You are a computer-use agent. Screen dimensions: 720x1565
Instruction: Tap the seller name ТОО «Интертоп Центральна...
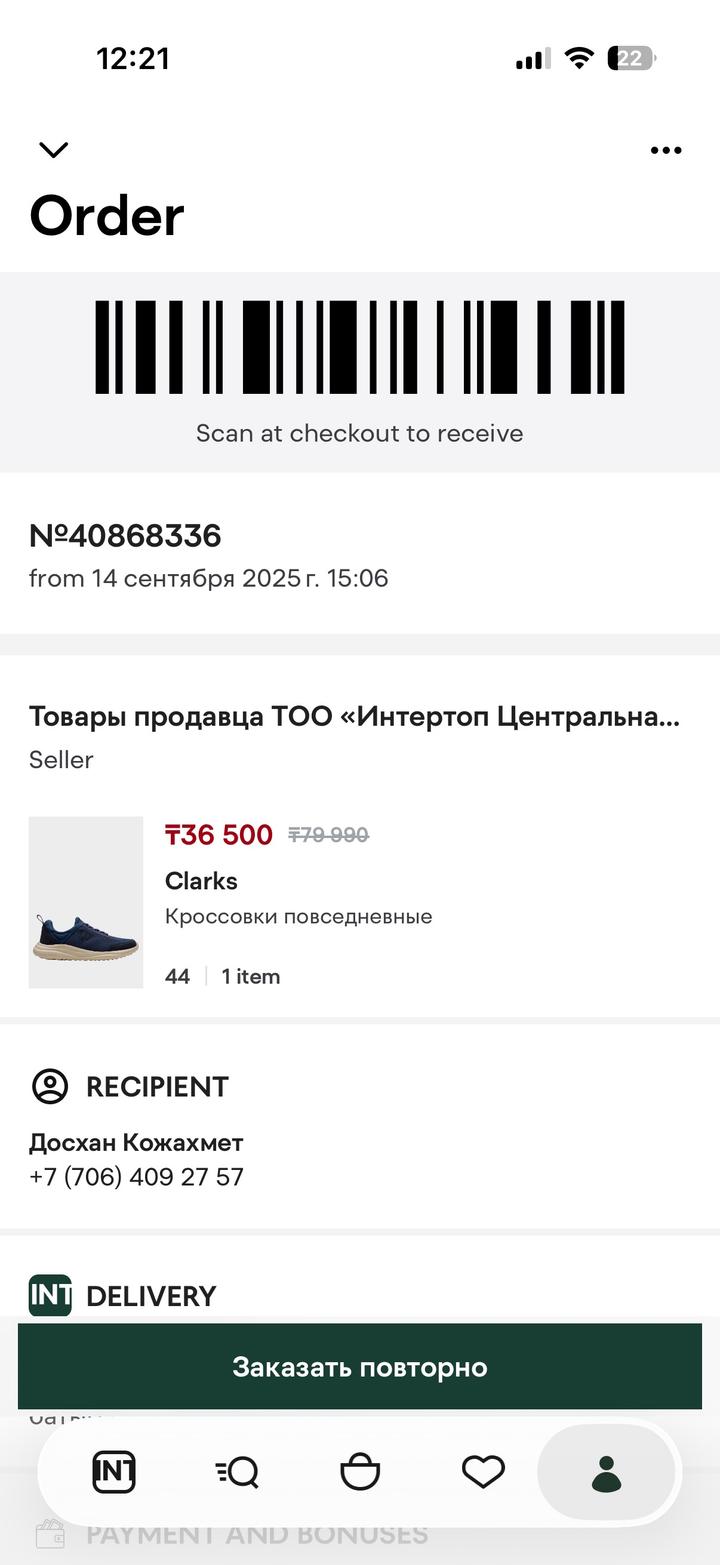tap(354, 717)
